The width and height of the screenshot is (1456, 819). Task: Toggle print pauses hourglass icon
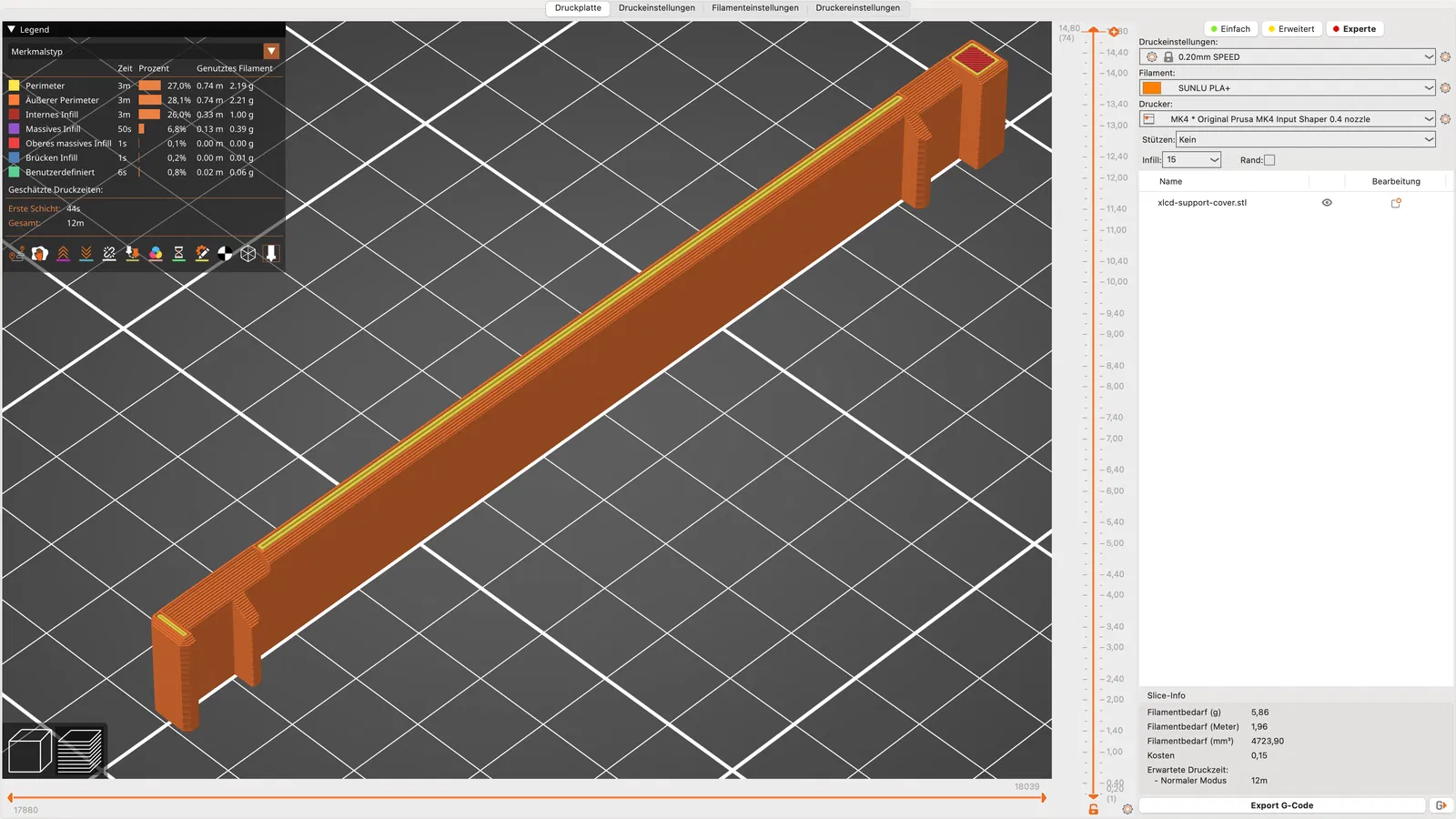point(178,254)
